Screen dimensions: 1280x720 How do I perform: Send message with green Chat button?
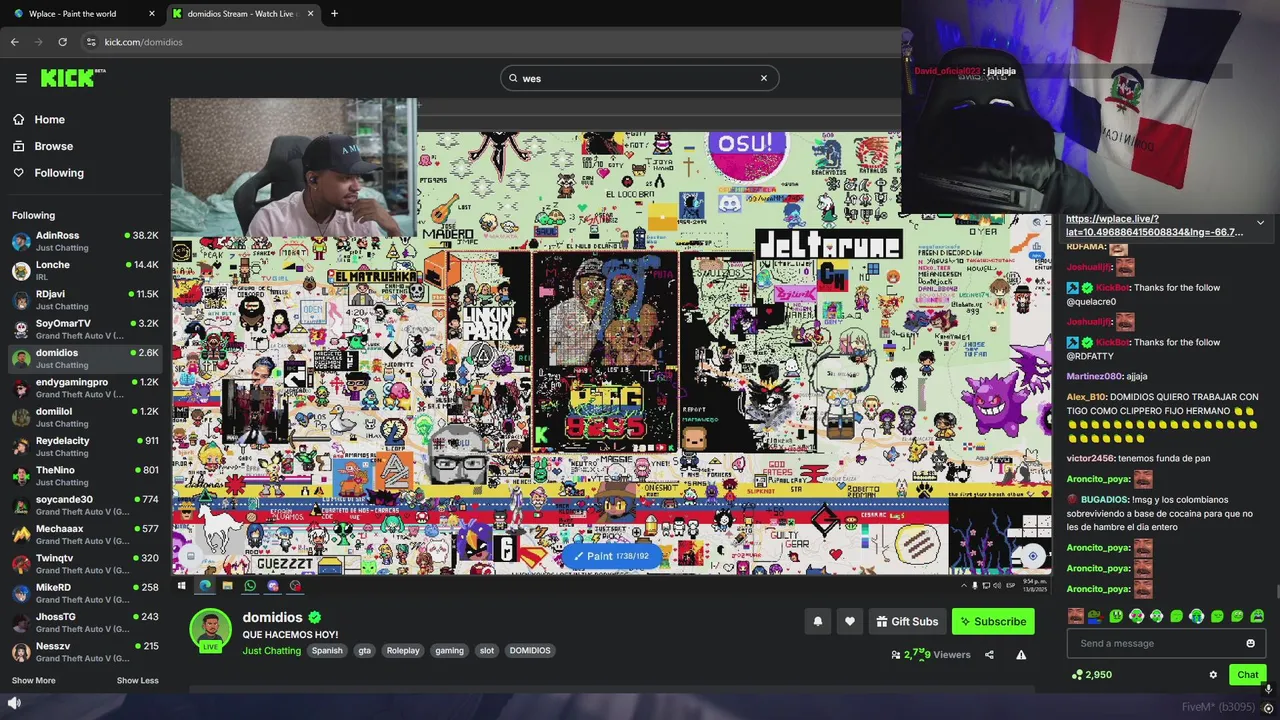click(1247, 675)
